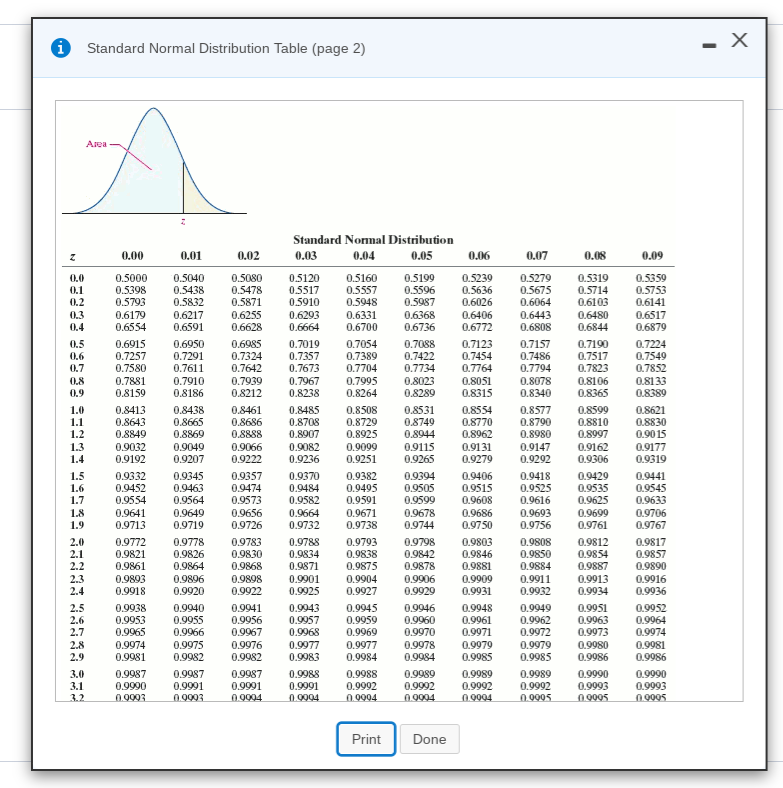The image size is (783, 788).
Task: Click the value 0.9952
Action: point(651,608)
